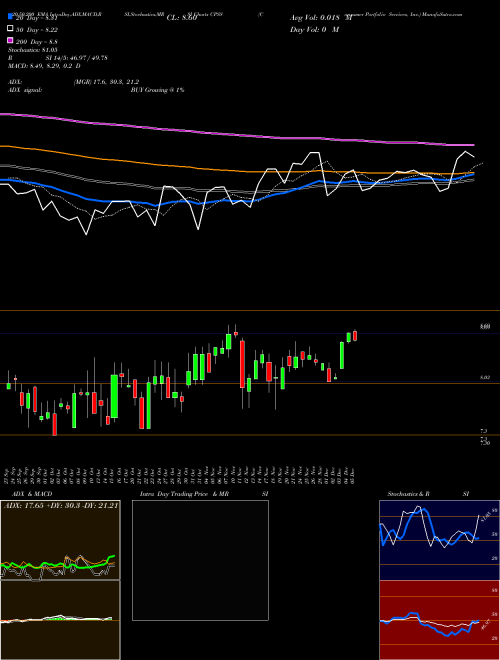This screenshot has width=500, height=660.
Task: Select the '200 Day - 8.8' label
Action: [x=37, y=42]
